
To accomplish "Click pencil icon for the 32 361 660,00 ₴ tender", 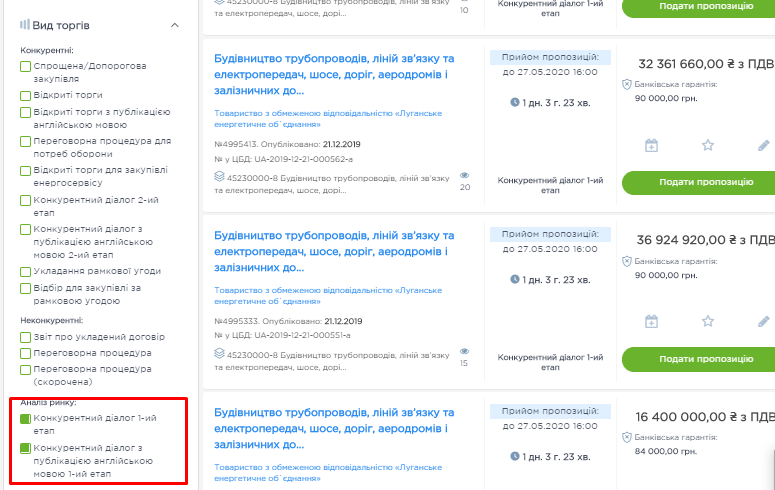I will 763,145.
